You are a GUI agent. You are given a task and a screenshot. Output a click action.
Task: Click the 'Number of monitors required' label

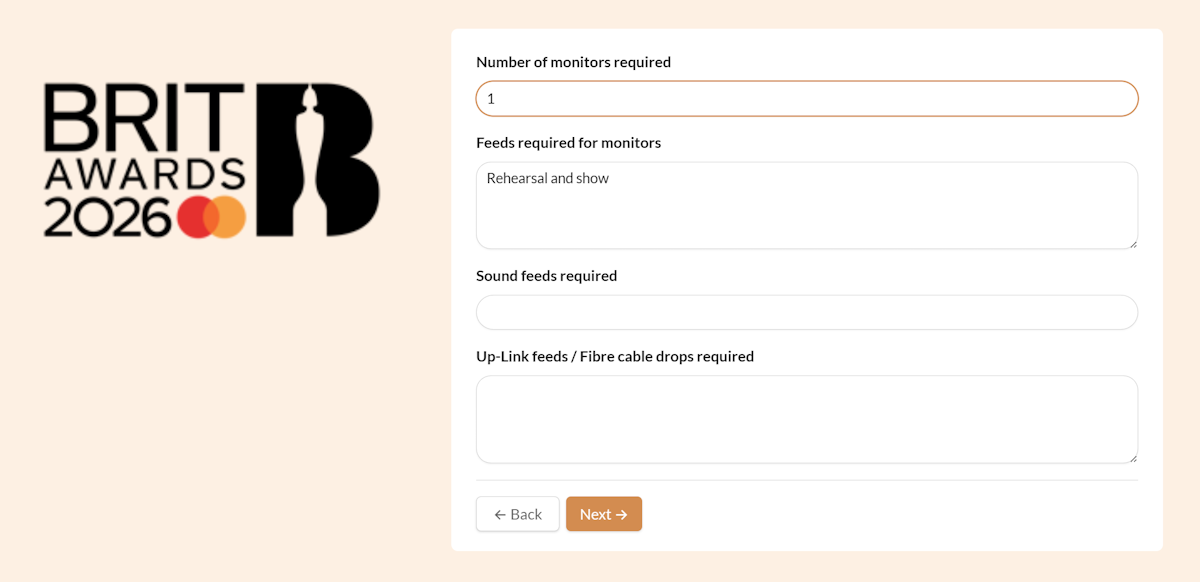pos(573,62)
